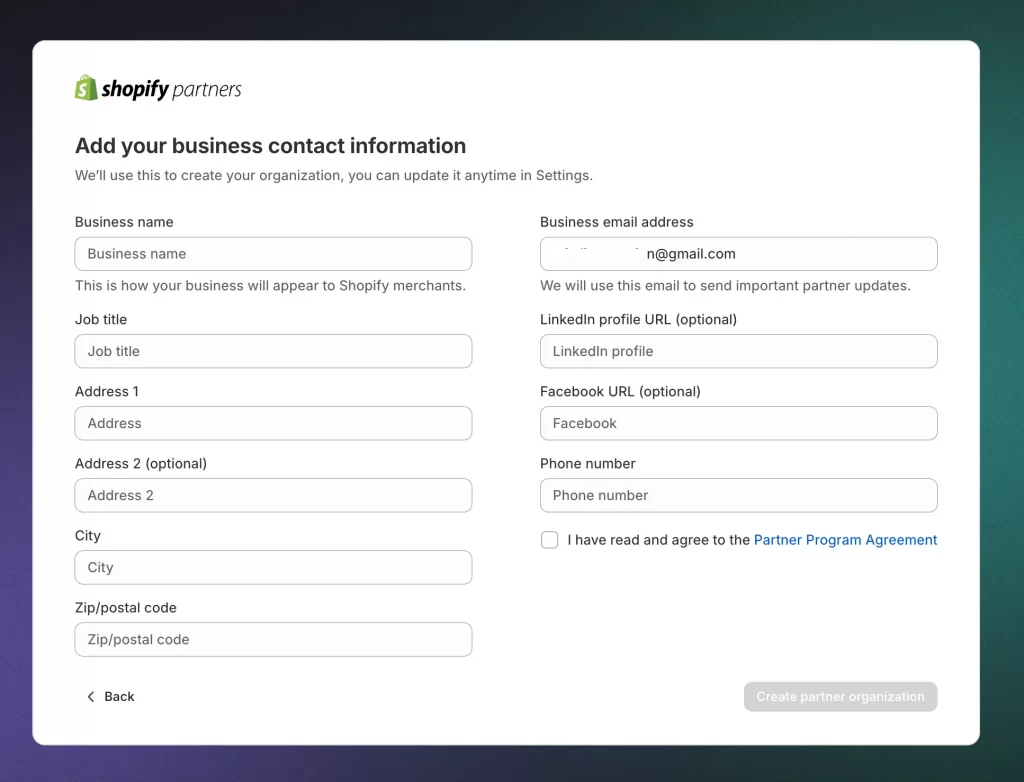Click the back chevron arrow icon
This screenshot has width=1024, height=782.
coord(90,696)
